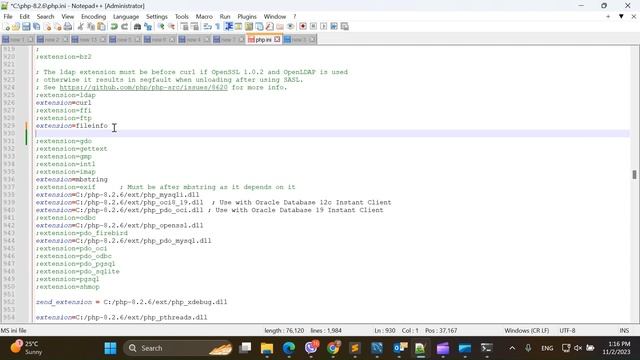This screenshot has height=360, width=640.
Task: Toggle word wrap in the toolbar
Action: 208,27
